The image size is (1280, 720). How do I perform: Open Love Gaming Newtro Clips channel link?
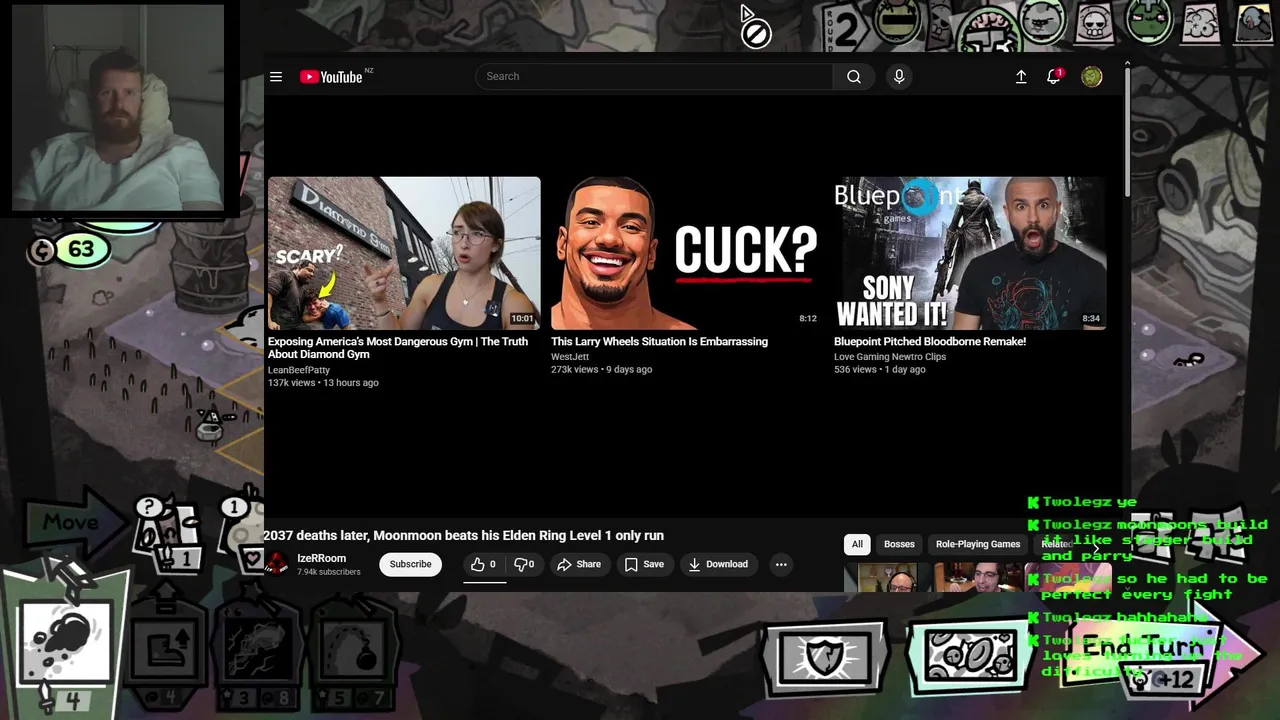pyautogui.click(x=890, y=357)
